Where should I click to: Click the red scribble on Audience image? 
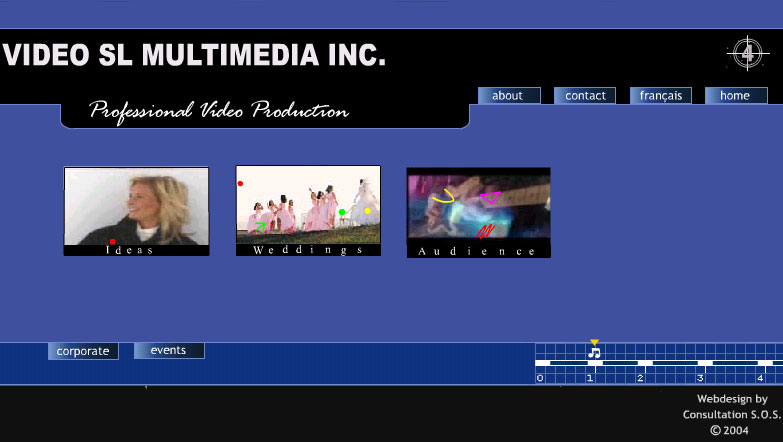(485, 231)
